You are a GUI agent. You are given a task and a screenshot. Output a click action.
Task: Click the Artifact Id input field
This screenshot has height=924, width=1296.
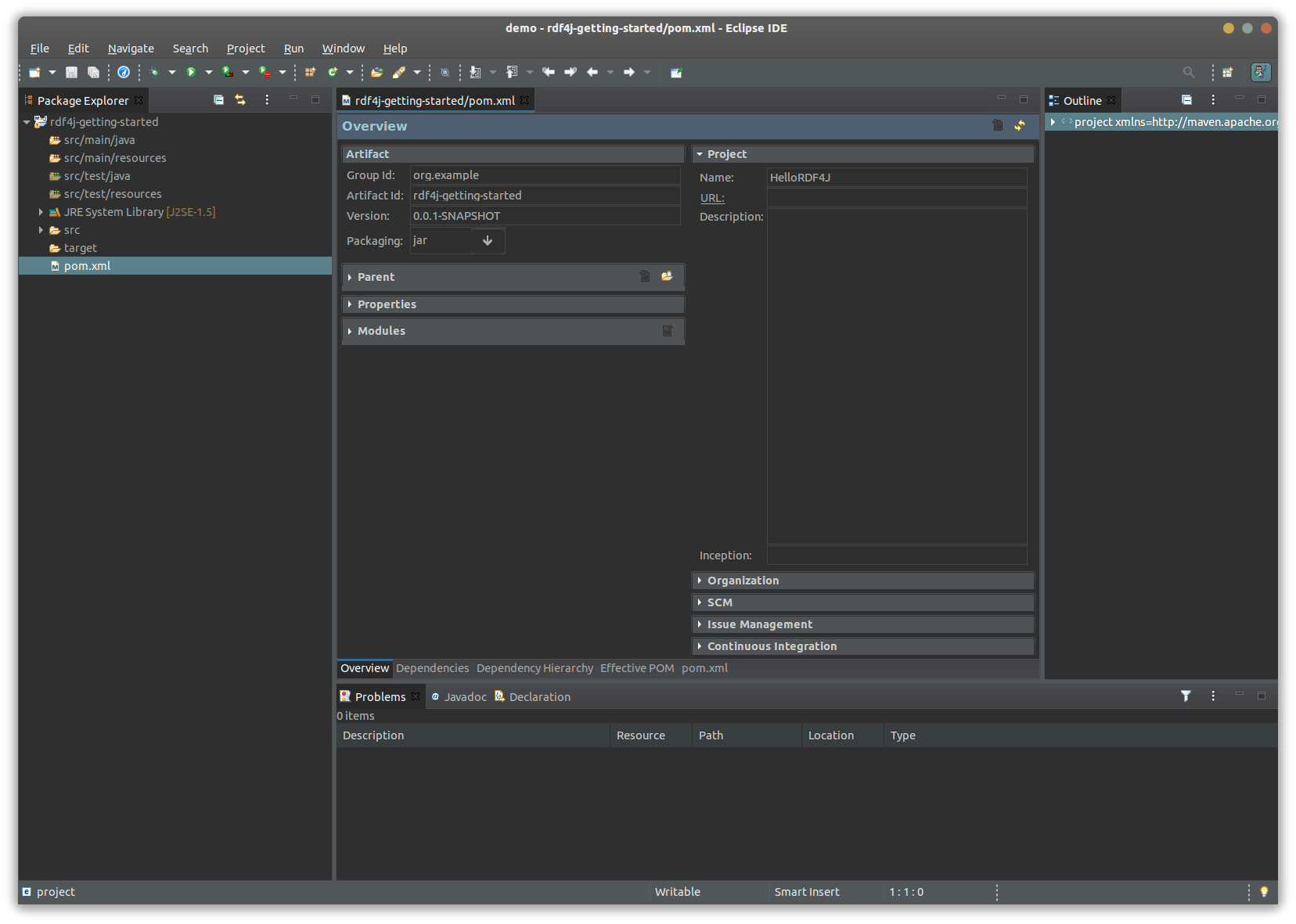pyautogui.click(x=545, y=196)
